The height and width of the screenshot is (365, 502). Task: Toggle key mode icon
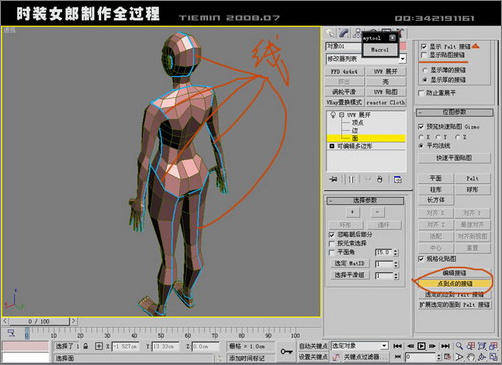tap(398, 357)
